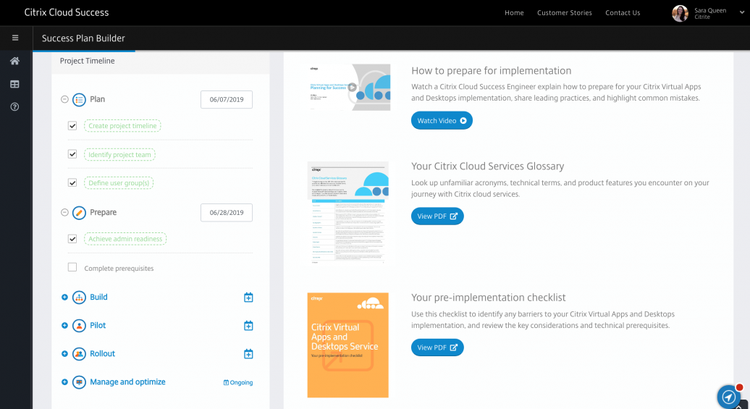Click the Plan phase list icon
This screenshot has height=409, width=750.
point(79,99)
